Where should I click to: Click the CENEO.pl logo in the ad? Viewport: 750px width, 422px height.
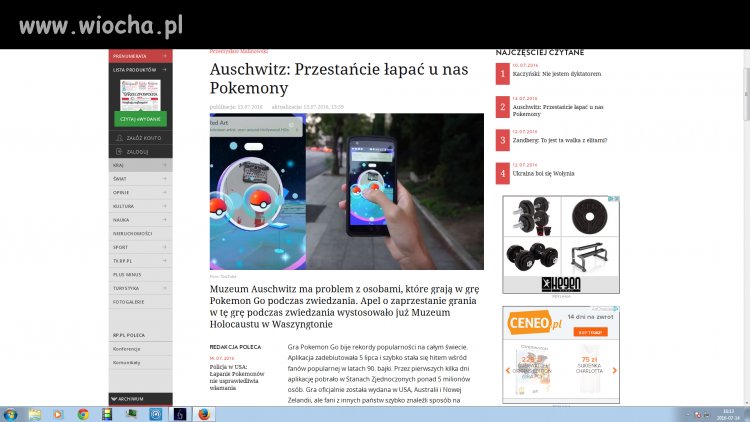[535, 323]
